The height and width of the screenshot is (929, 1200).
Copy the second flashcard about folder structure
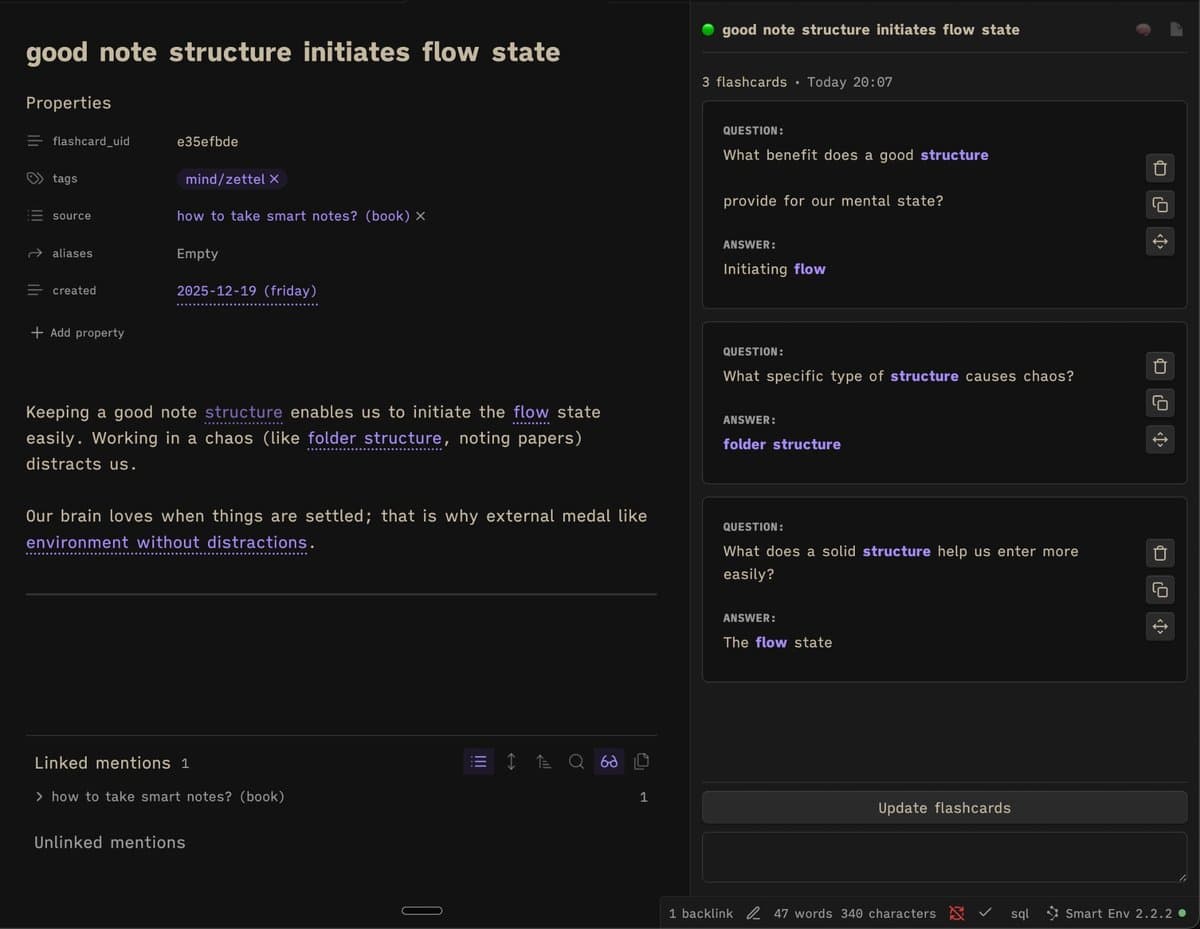[x=1159, y=403]
